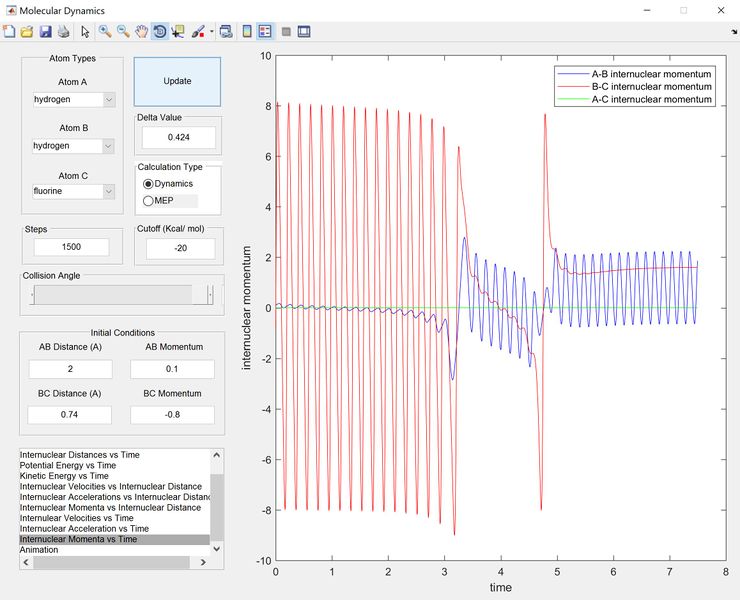Click the Steps field showing 1500
Viewport: 740px width, 600px height.
click(71, 247)
